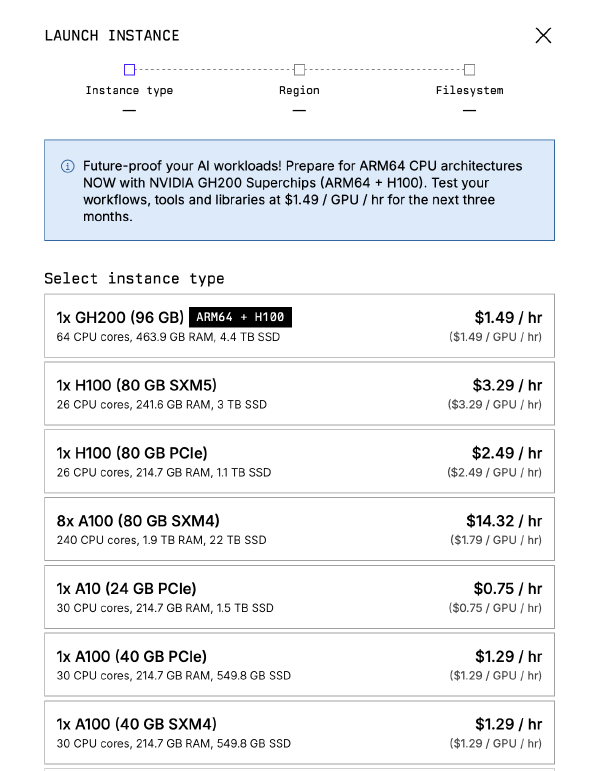Choose 1x A100 (40 GB PCIe) instance
The height and width of the screenshot is (771, 600).
click(300, 665)
